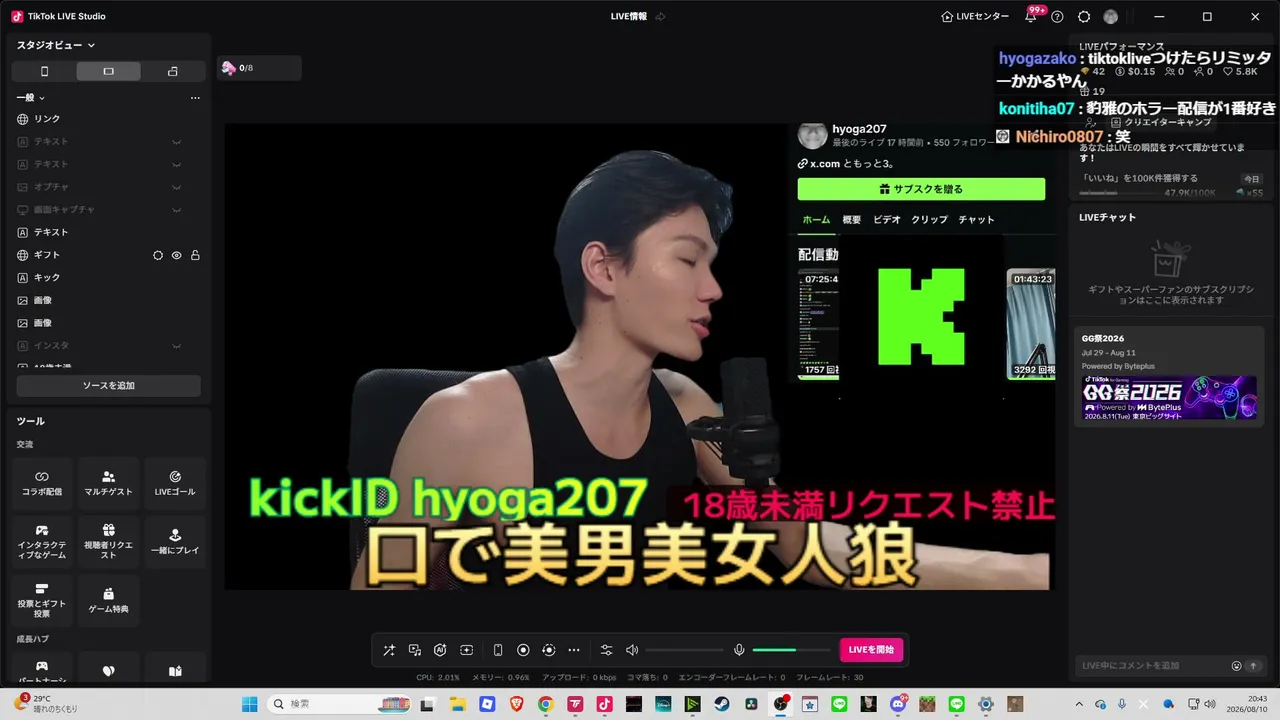Open the settings icon next to help

coord(1084,17)
